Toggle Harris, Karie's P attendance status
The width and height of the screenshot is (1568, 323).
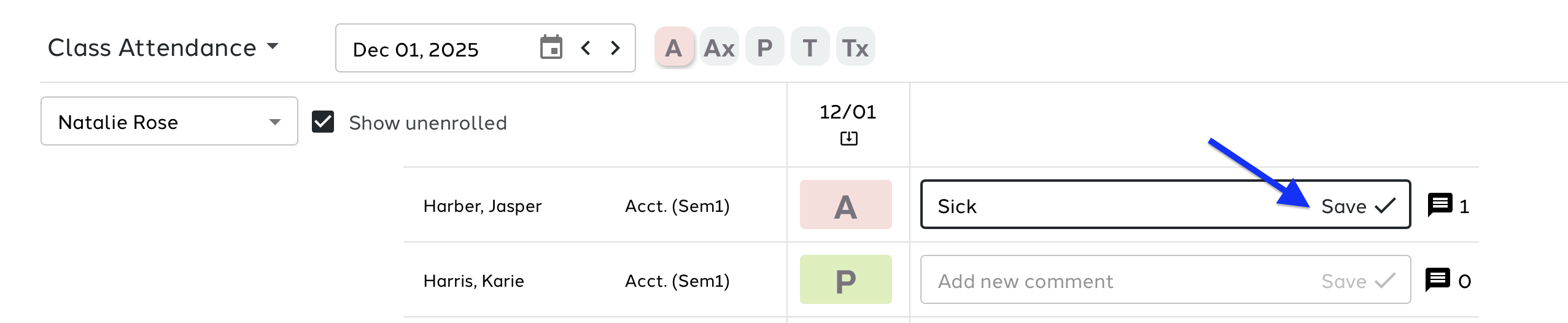coord(845,280)
